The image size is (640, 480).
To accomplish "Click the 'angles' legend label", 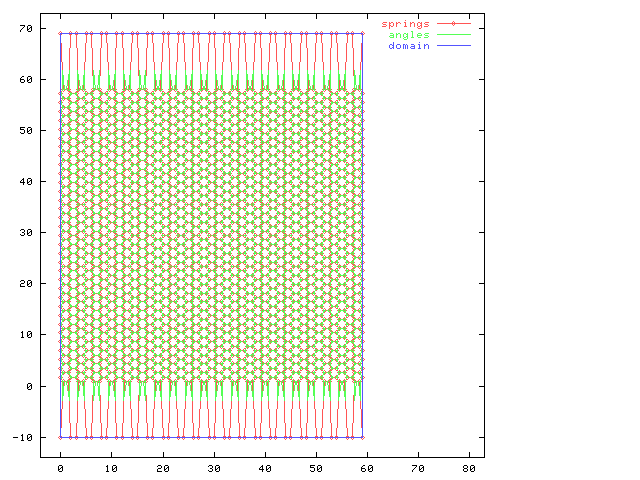I will pos(409,35).
